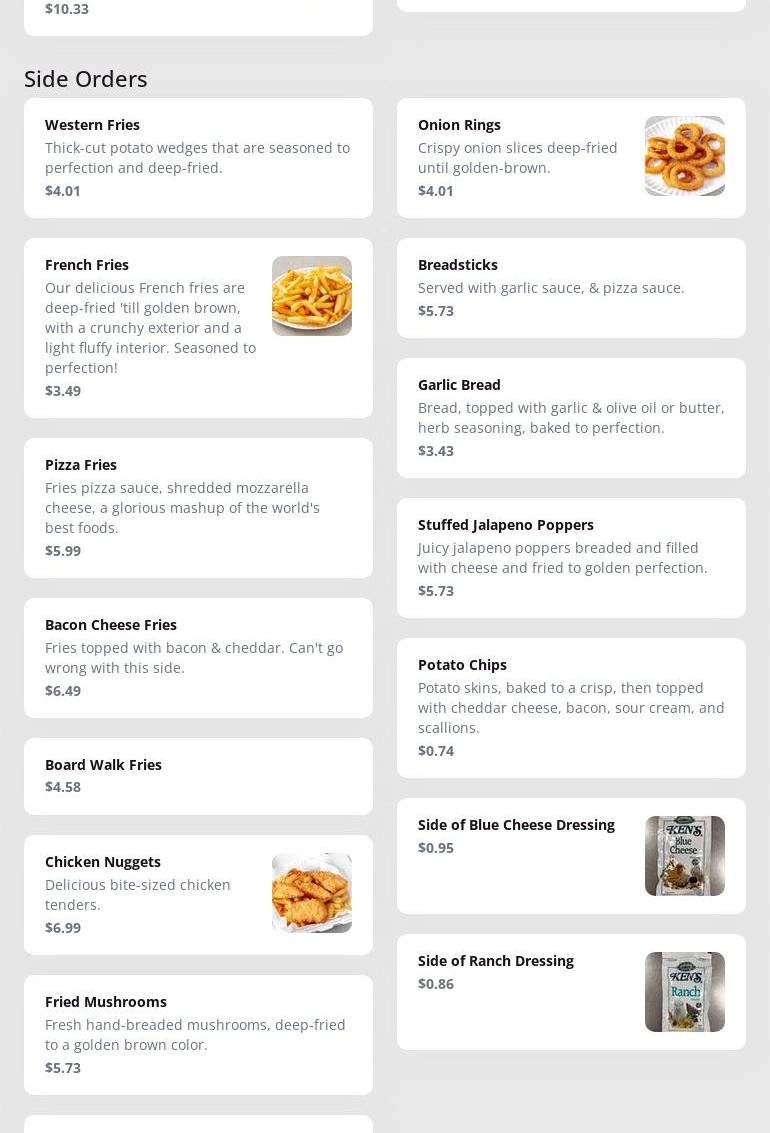Open the Fried Mushrooms item

coord(199,1035)
